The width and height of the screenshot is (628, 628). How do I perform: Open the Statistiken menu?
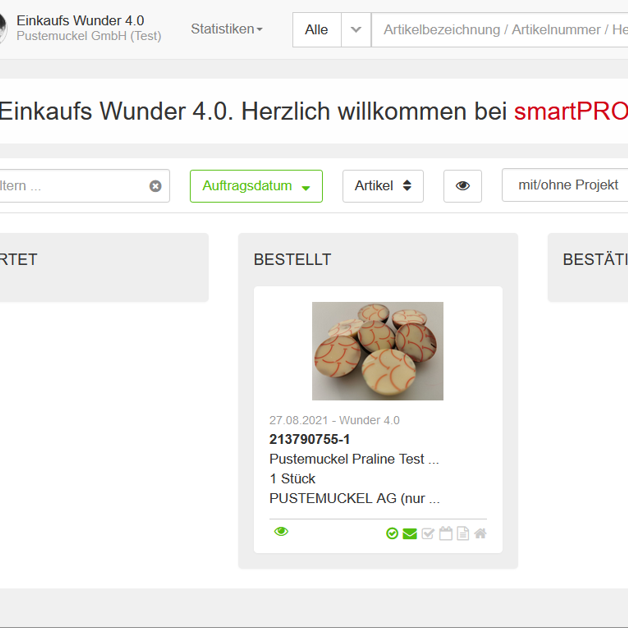(226, 29)
